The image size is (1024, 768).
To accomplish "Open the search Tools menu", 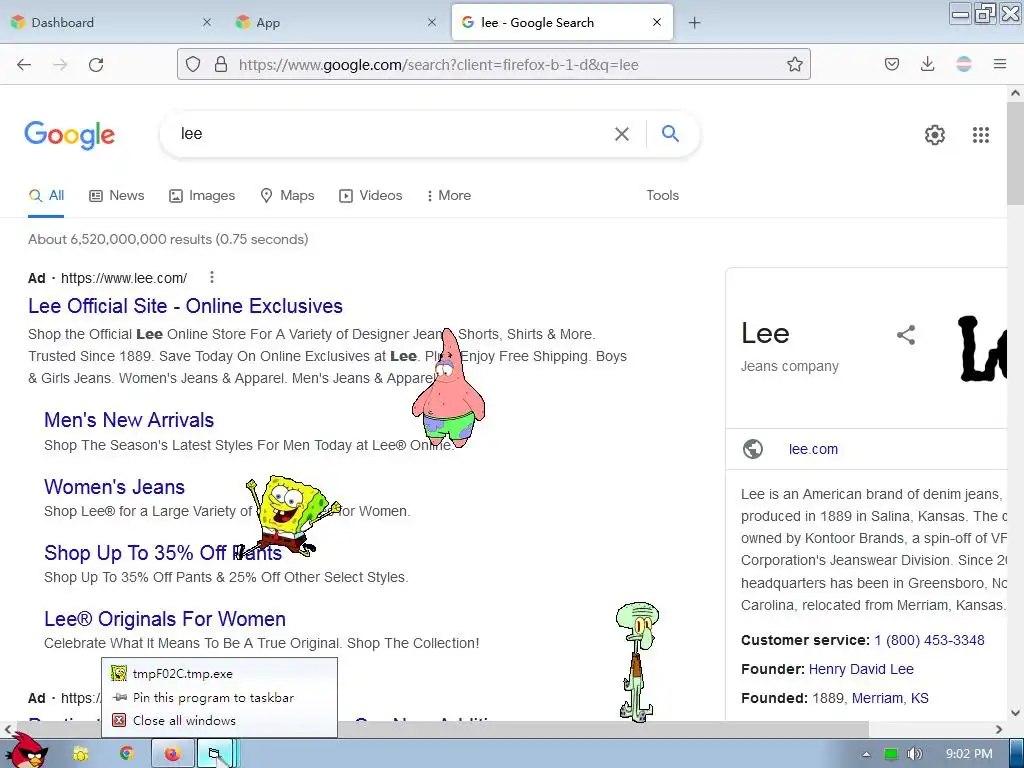I will pyautogui.click(x=662, y=195).
